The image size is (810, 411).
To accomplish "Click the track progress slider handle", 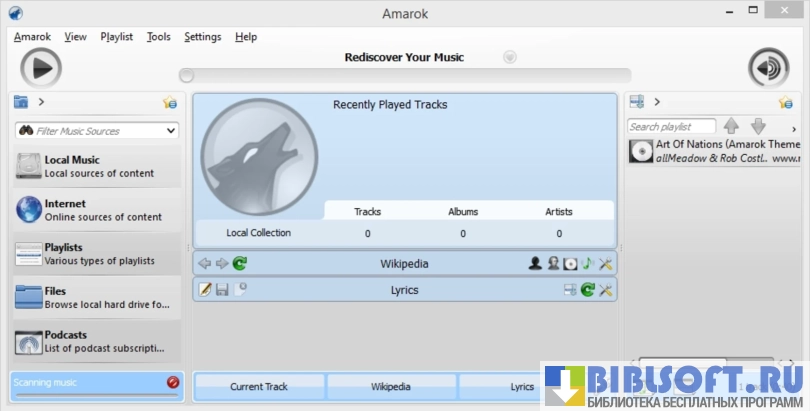I will [x=186, y=75].
